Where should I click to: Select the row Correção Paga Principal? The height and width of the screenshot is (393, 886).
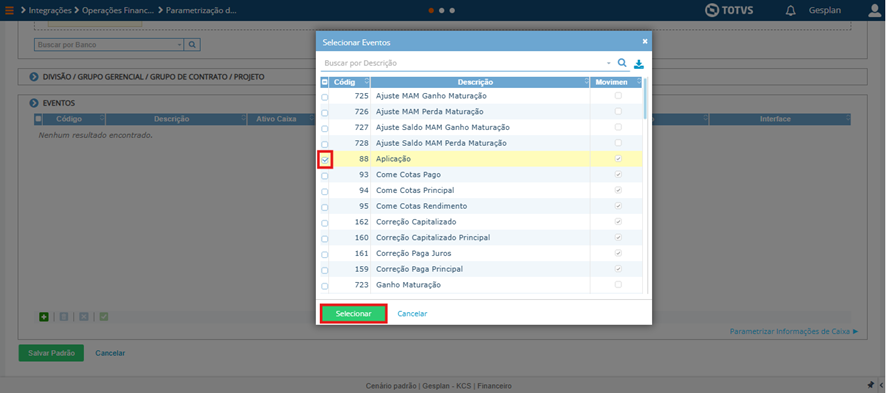click(481, 269)
